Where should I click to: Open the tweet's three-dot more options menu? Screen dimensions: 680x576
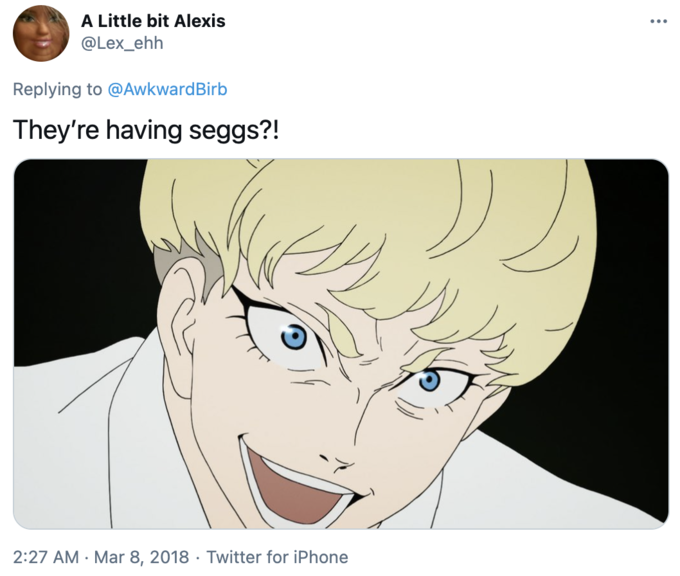click(657, 21)
